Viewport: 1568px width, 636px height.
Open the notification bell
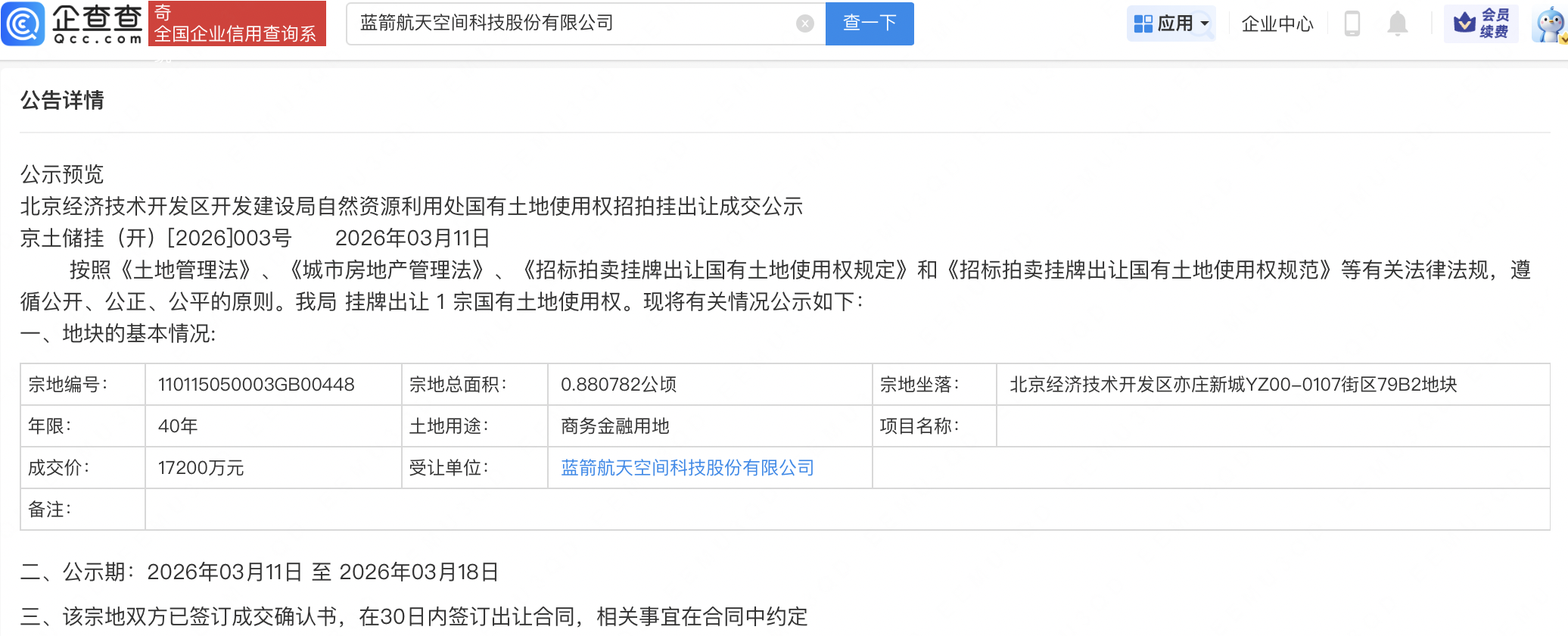(1398, 24)
